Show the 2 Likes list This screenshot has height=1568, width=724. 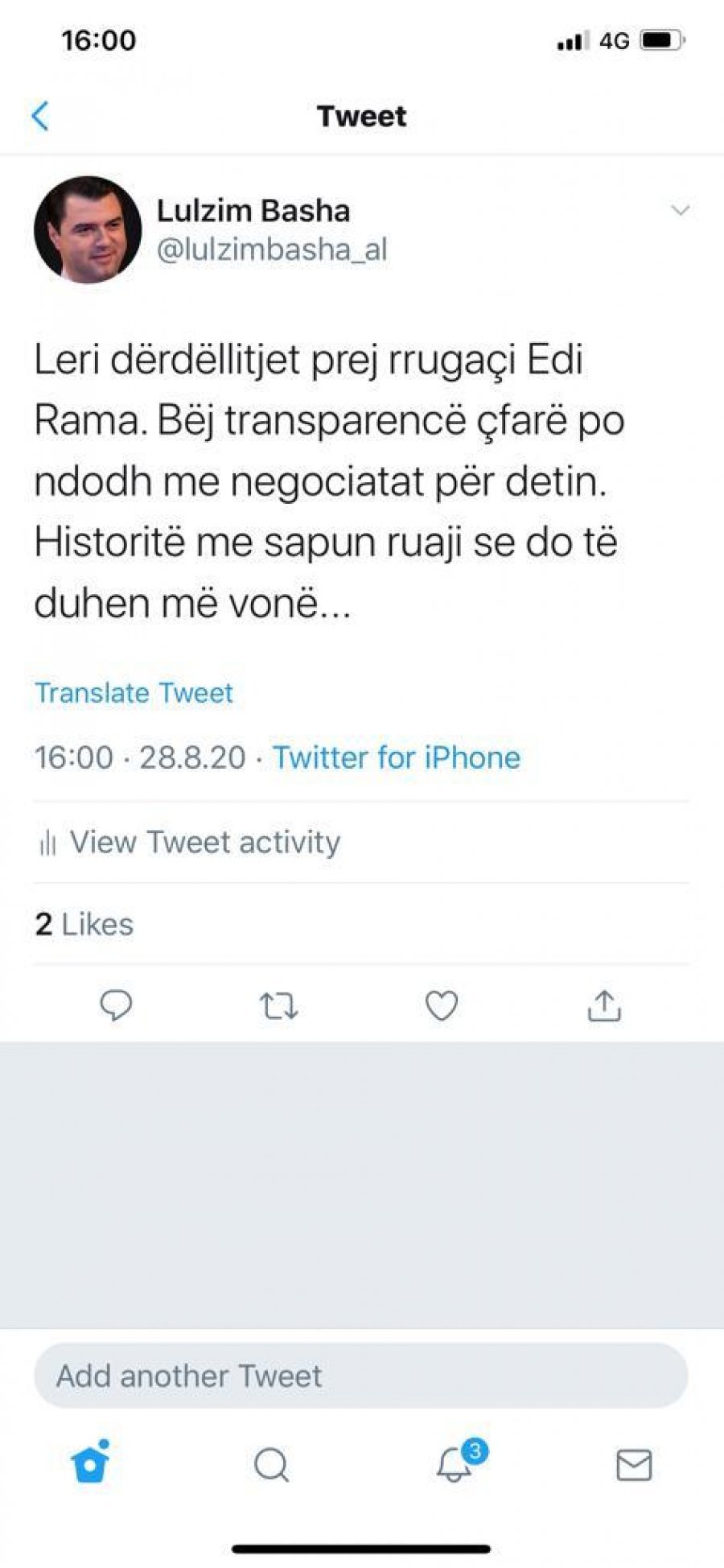click(84, 924)
